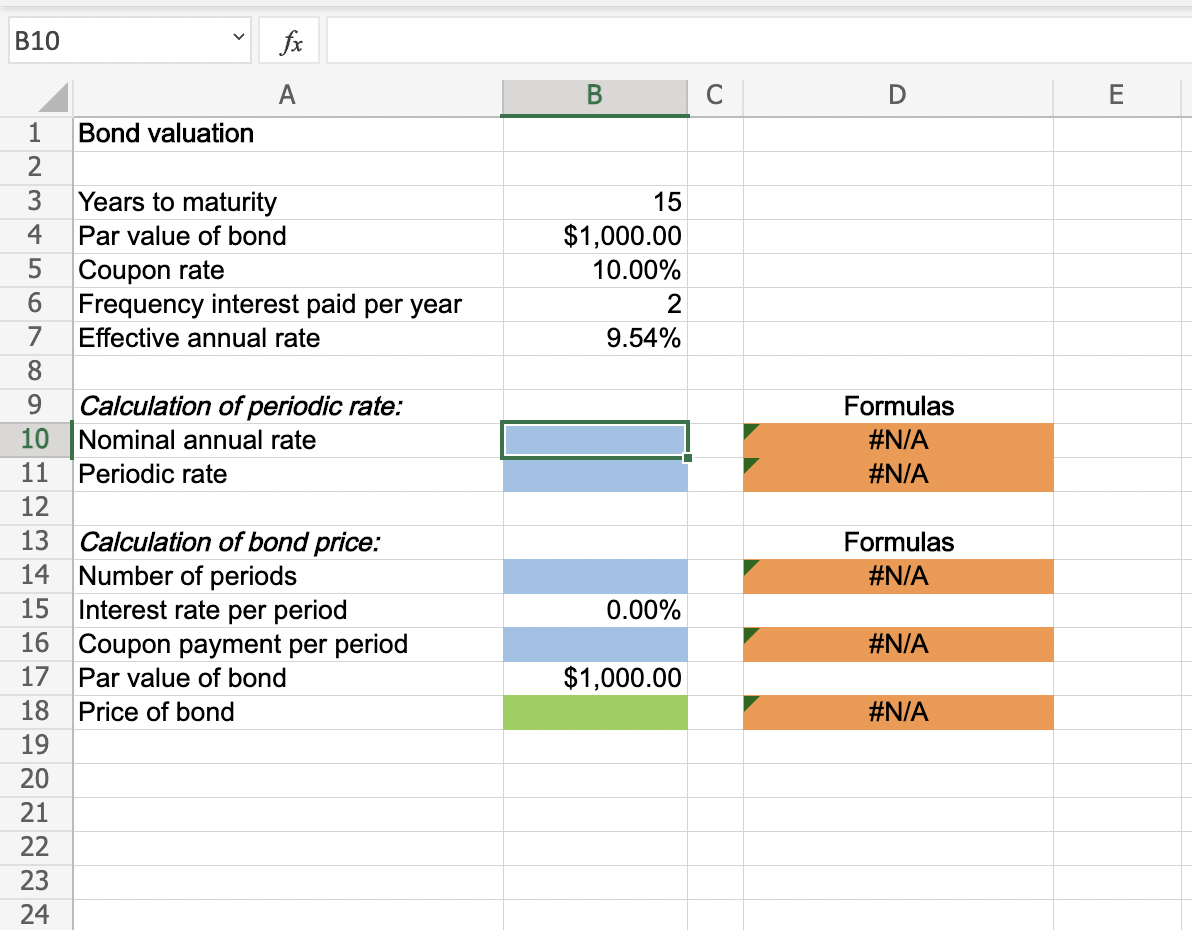Click the #N/A cell beside Periodic rate
1192x930 pixels.
tap(897, 474)
